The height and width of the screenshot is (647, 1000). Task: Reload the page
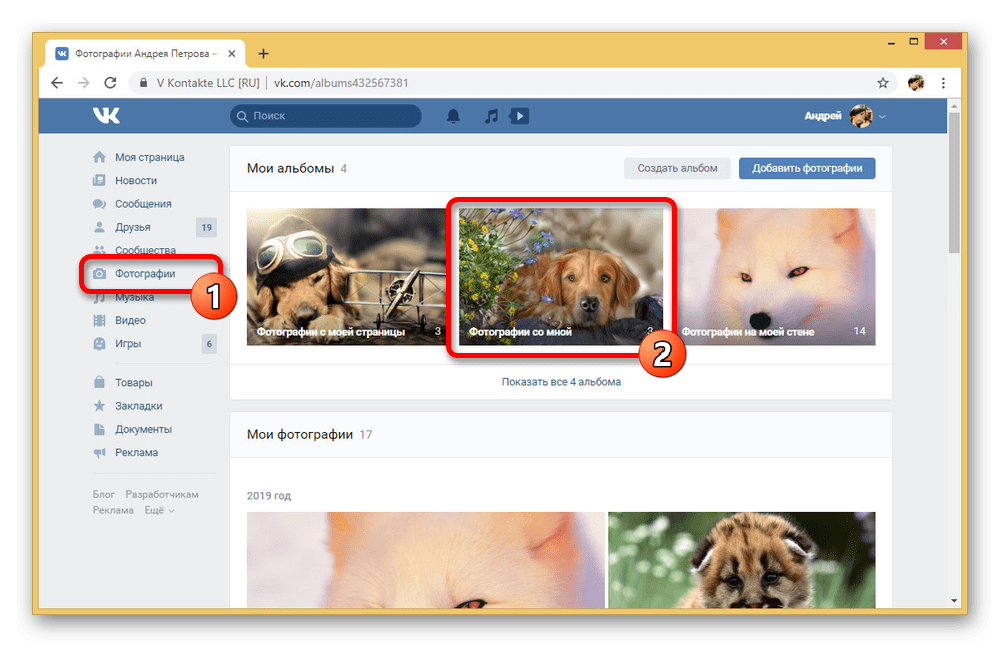coord(110,83)
